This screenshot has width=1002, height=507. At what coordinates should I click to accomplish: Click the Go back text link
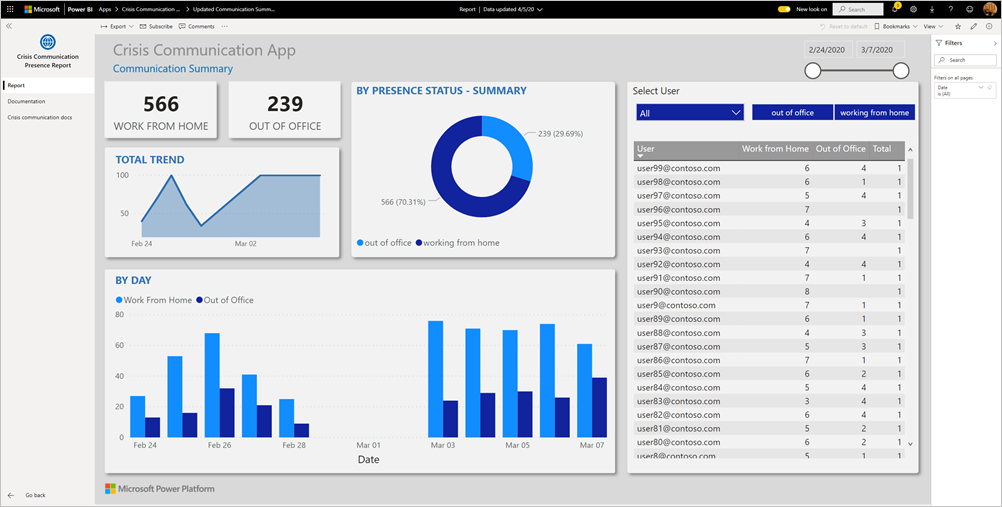click(x=35, y=495)
